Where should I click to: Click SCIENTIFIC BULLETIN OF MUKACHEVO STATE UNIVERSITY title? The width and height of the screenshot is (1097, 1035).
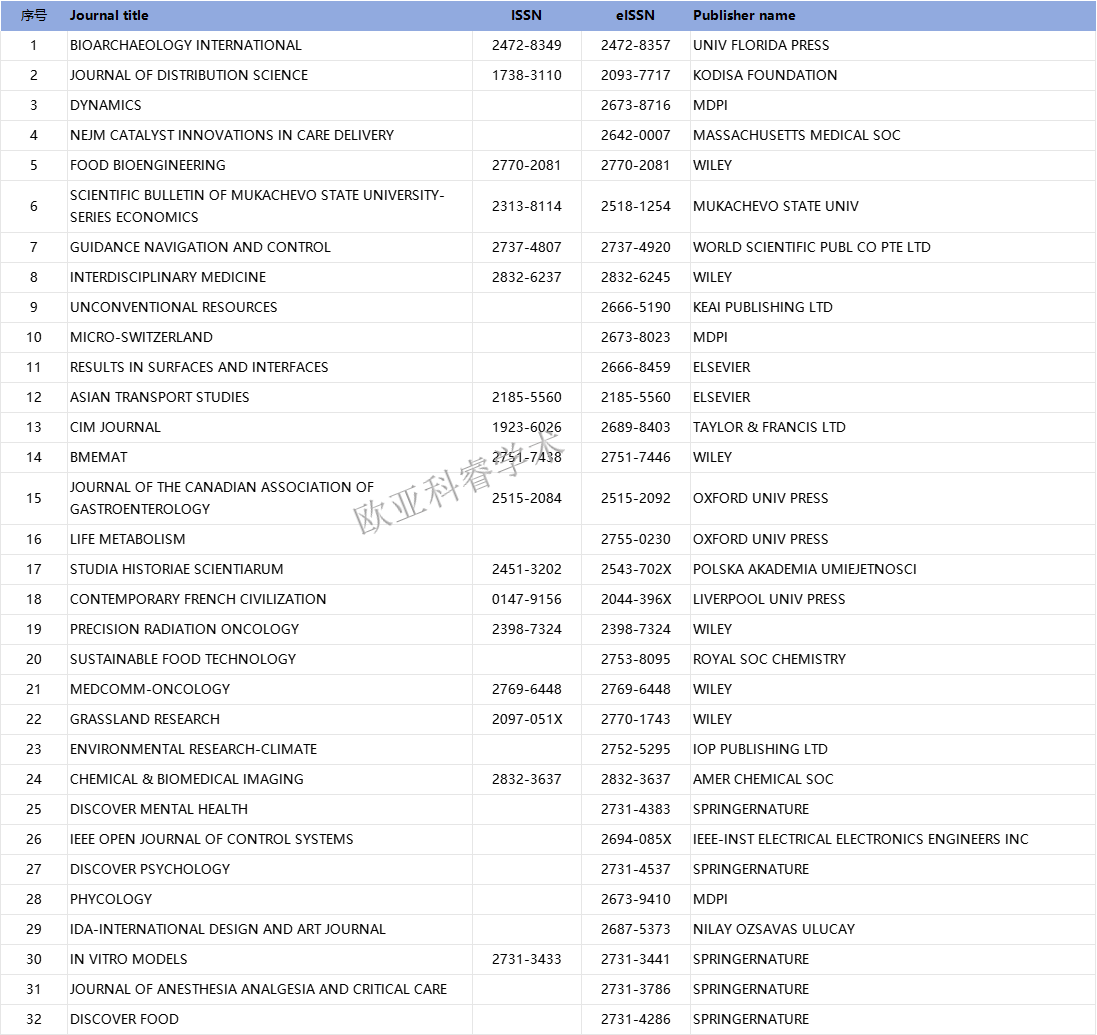[257, 206]
